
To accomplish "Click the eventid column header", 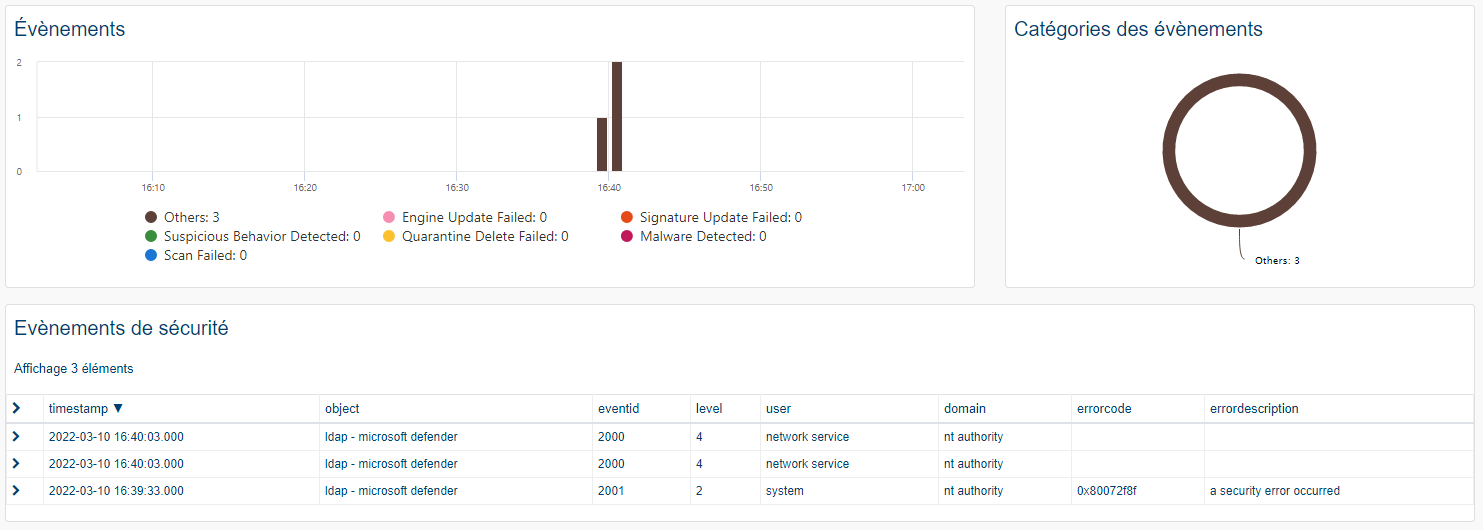I will 618,409.
